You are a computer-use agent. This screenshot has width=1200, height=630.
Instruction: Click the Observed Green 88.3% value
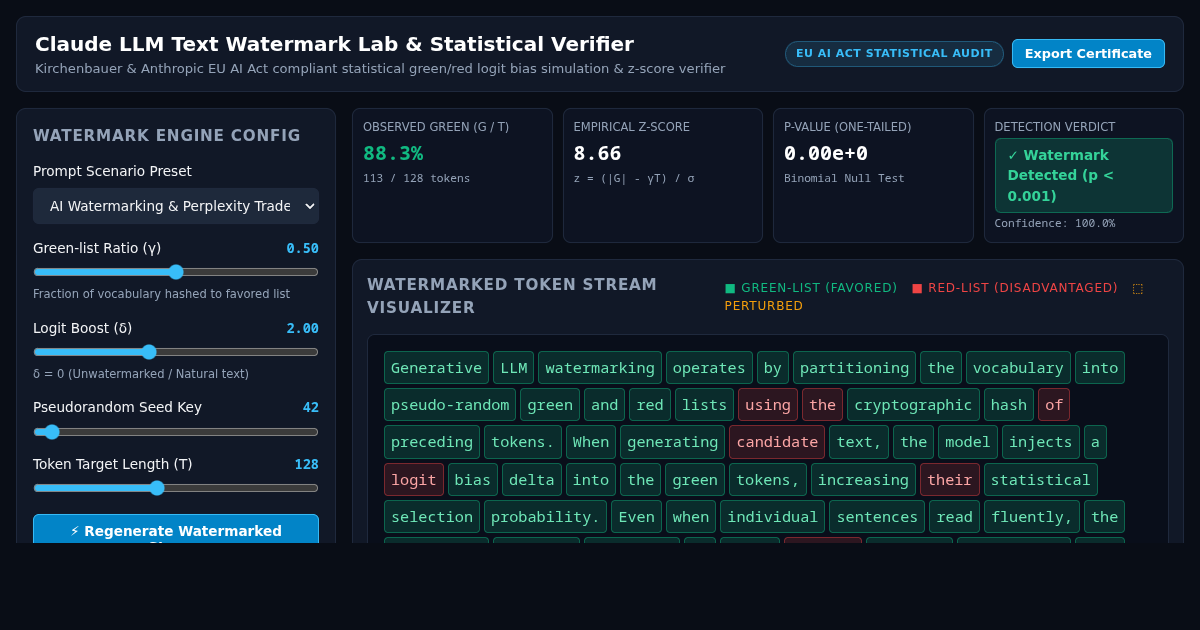[393, 153]
